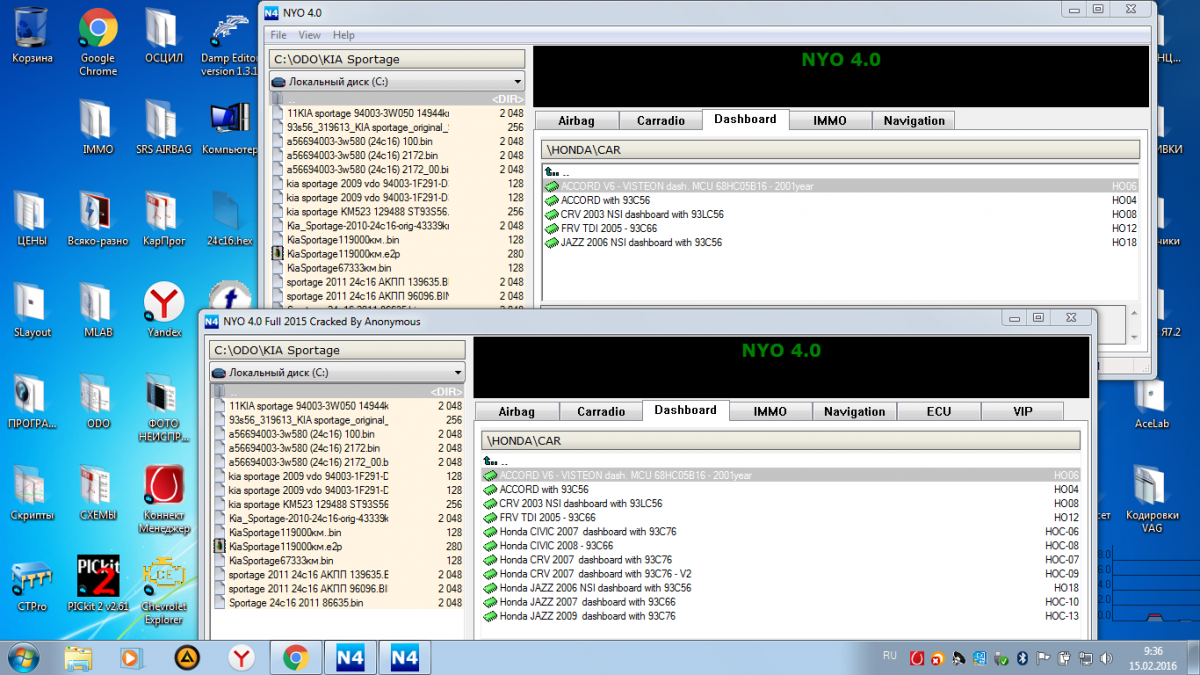Click the Show desktop strip after the clock
The height and width of the screenshot is (675, 1200).
(1193, 657)
